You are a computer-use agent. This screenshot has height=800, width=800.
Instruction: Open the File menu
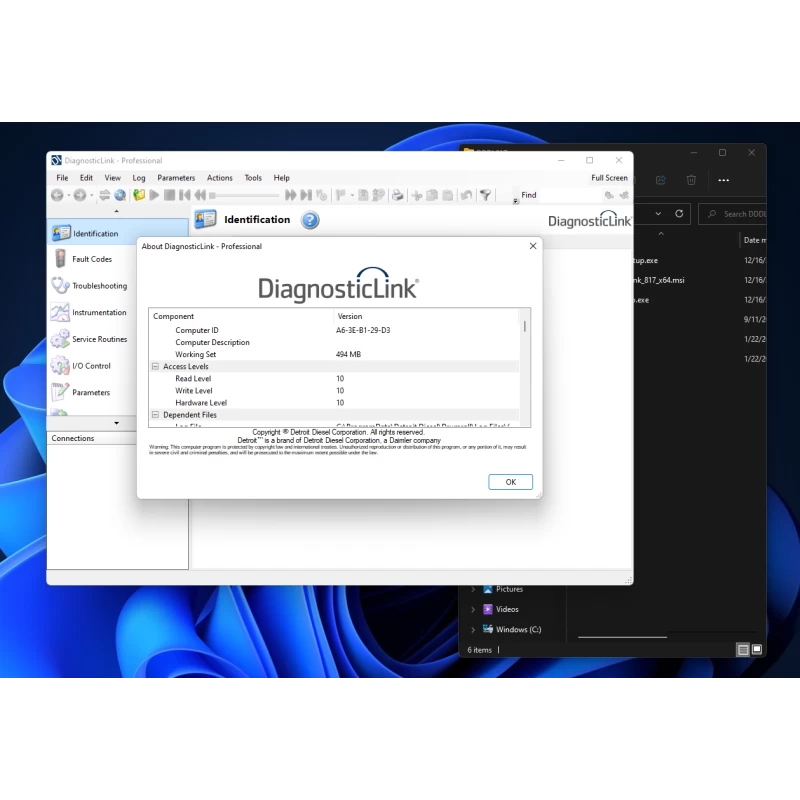(62, 178)
